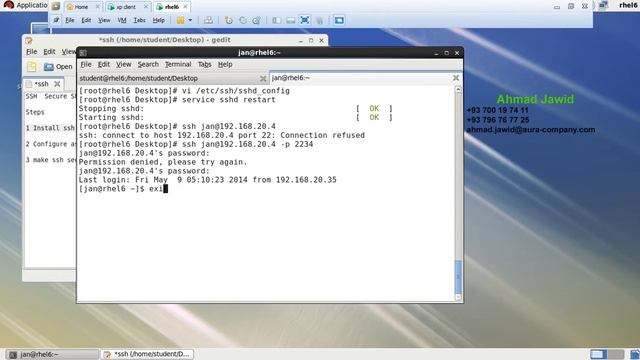Open VMware File menu

(70, 20)
